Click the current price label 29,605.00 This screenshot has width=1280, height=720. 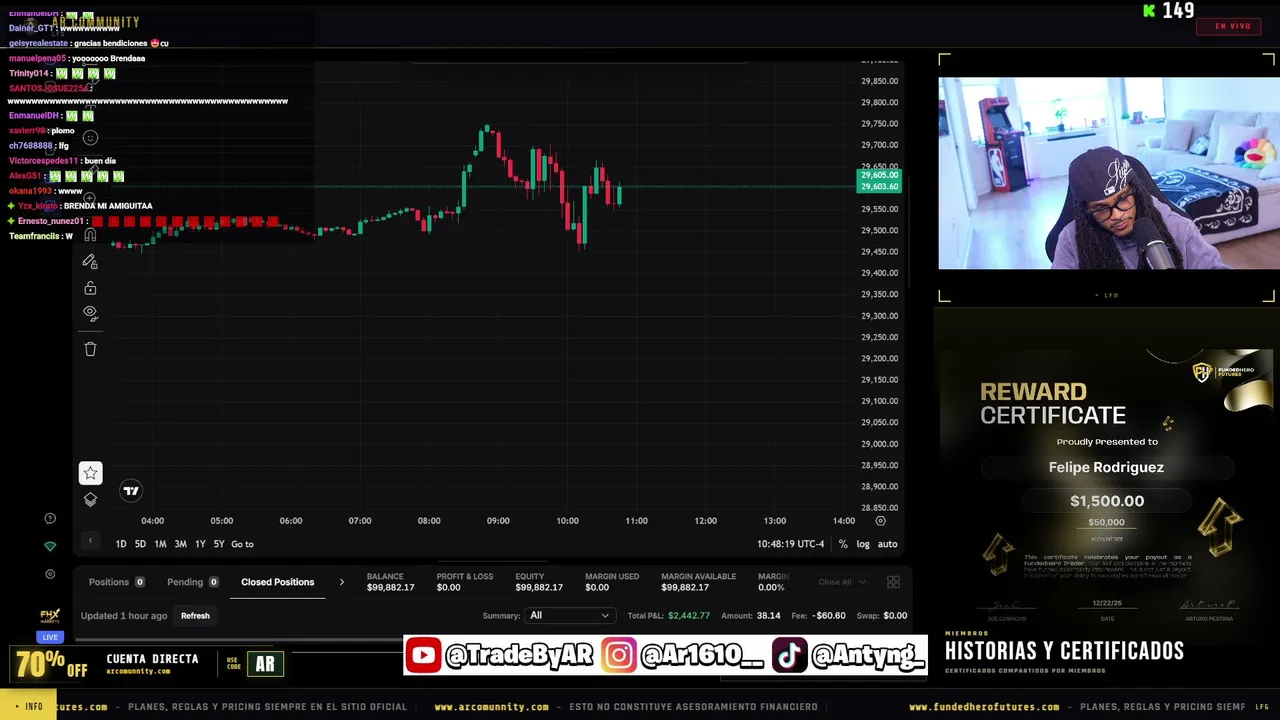coord(879,176)
